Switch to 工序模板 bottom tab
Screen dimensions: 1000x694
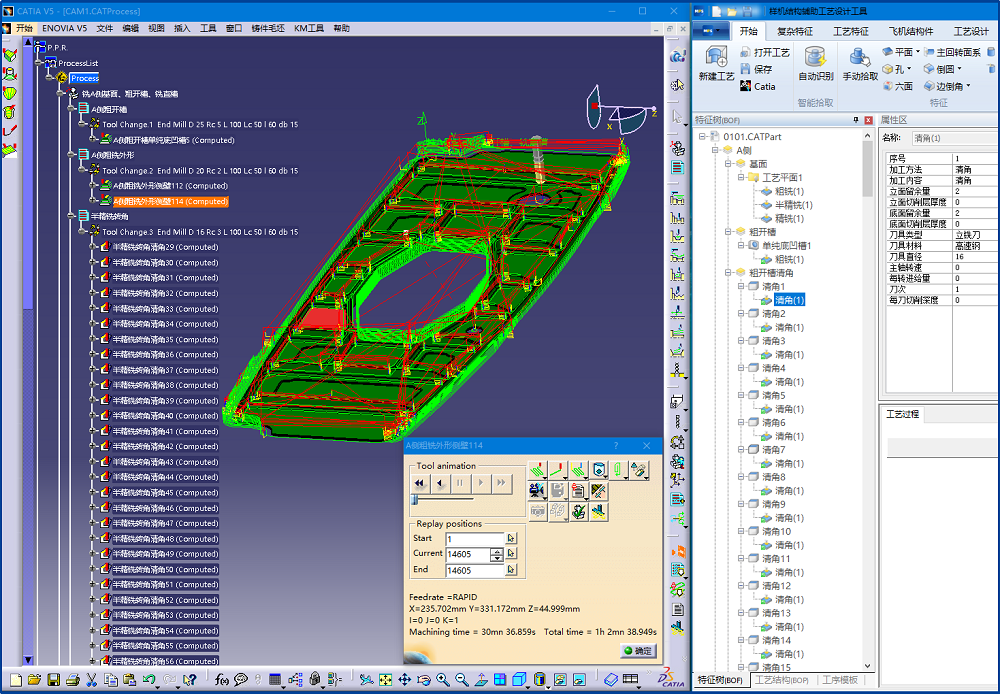coord(840,680)
